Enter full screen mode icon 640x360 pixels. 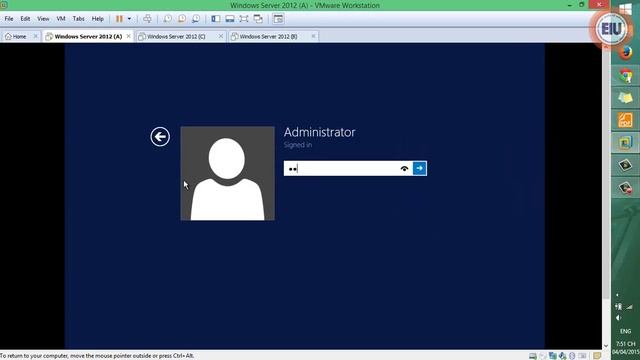[244, 19]
